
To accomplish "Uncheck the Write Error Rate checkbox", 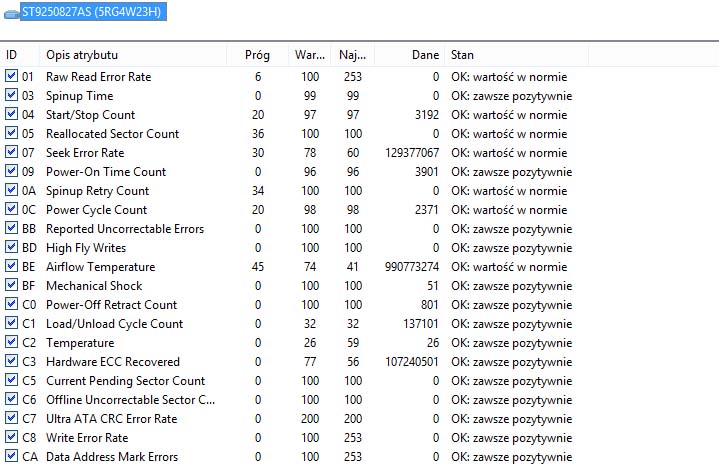I will tap(11, 437).
